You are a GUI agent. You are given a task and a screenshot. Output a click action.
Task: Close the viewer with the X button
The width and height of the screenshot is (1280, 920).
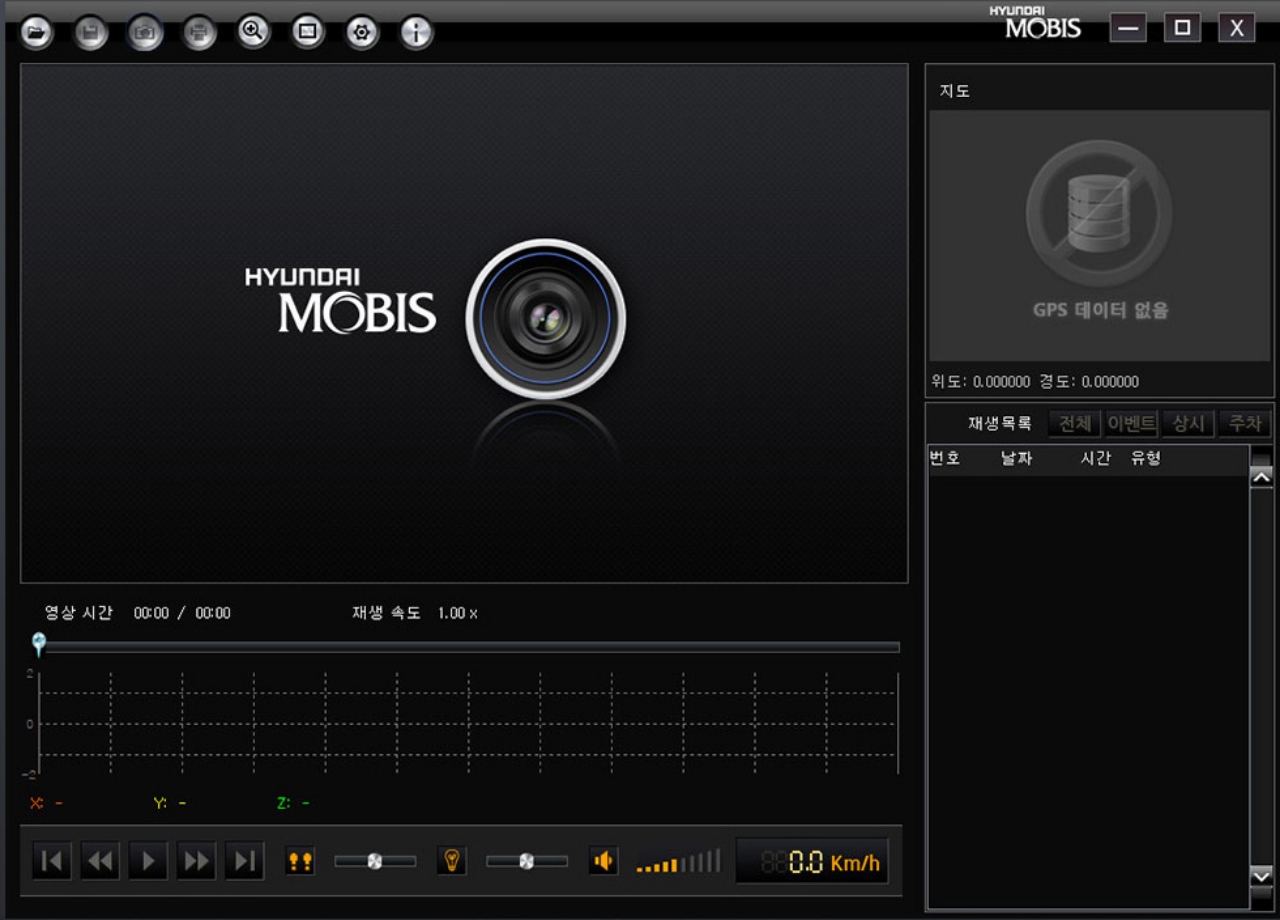point(1236,28)
